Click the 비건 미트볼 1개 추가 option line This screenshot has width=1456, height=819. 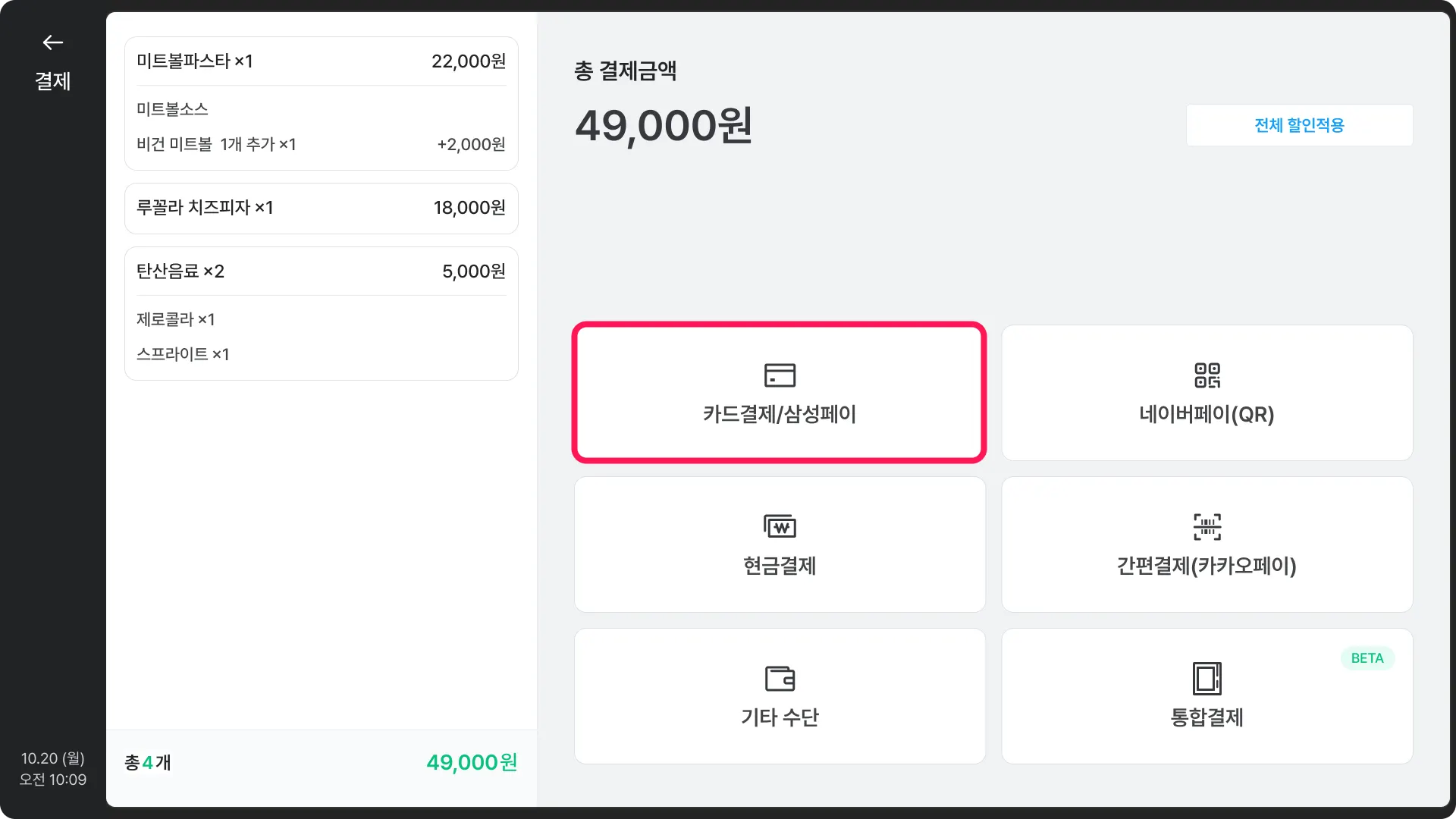(217, 144)
